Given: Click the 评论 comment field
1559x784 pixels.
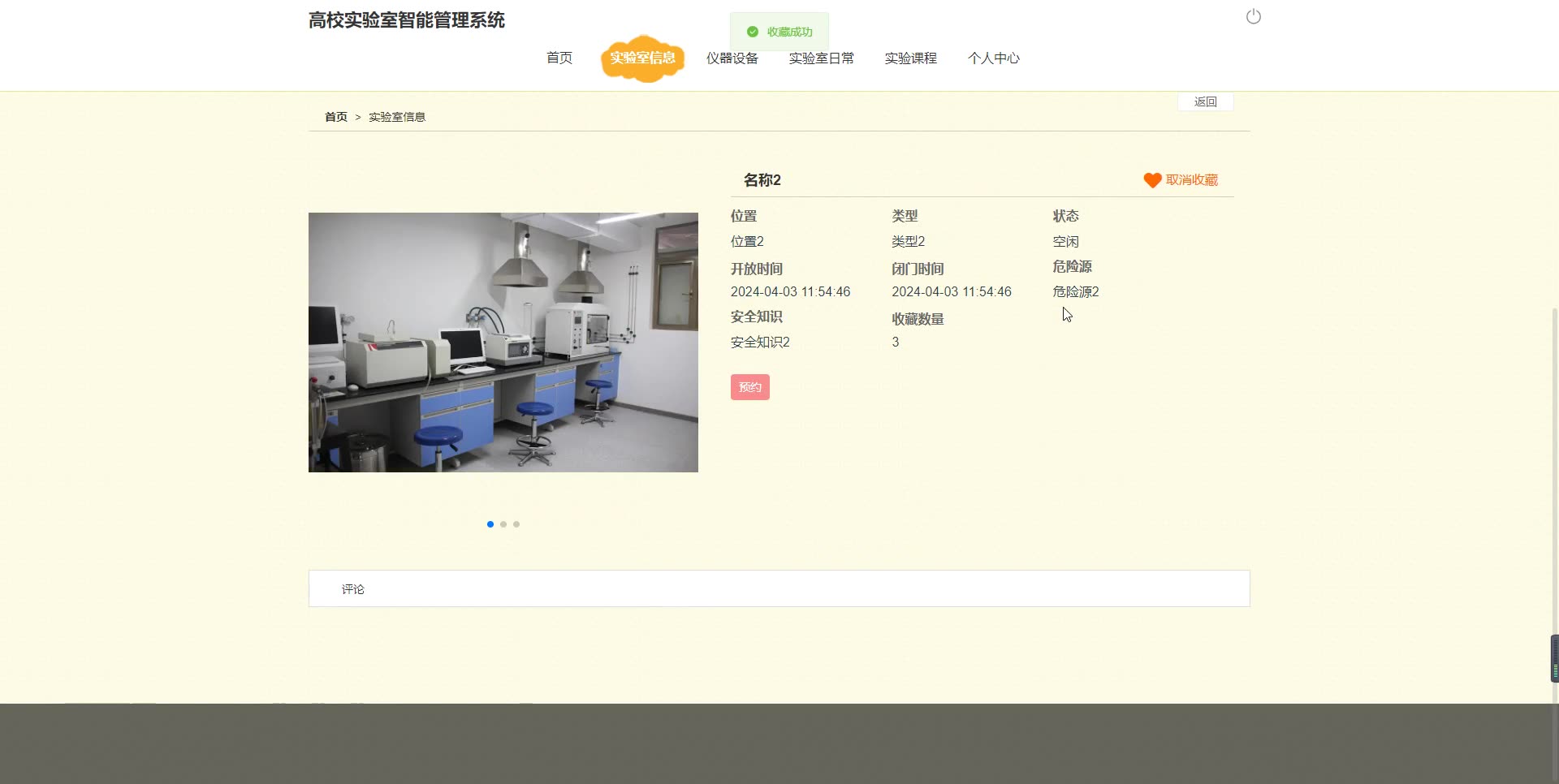Looking at the screenshot, I should [568, 588].
